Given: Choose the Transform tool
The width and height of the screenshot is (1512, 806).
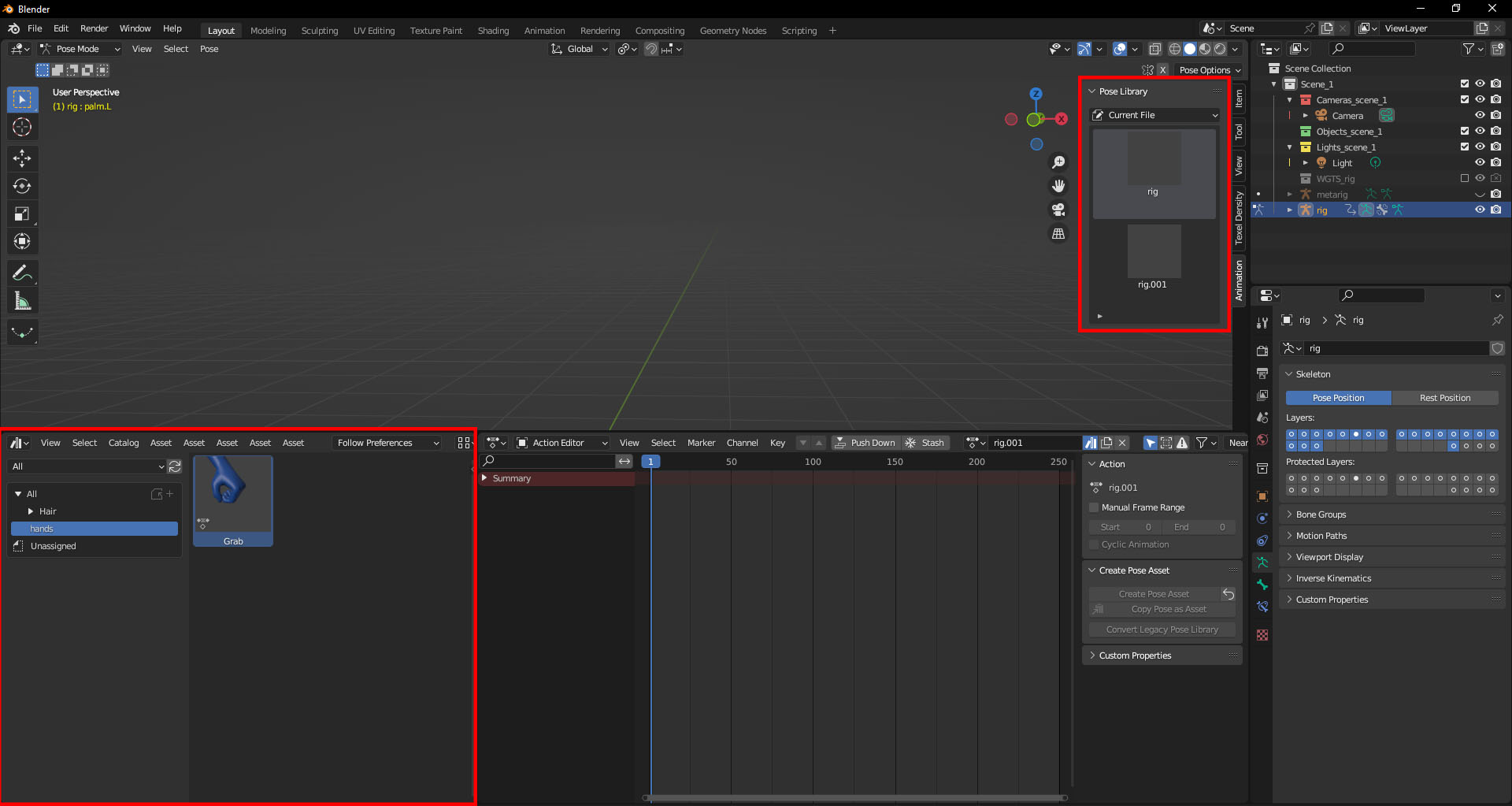Looking at the screenshot, I should click(x=22, y=241).
